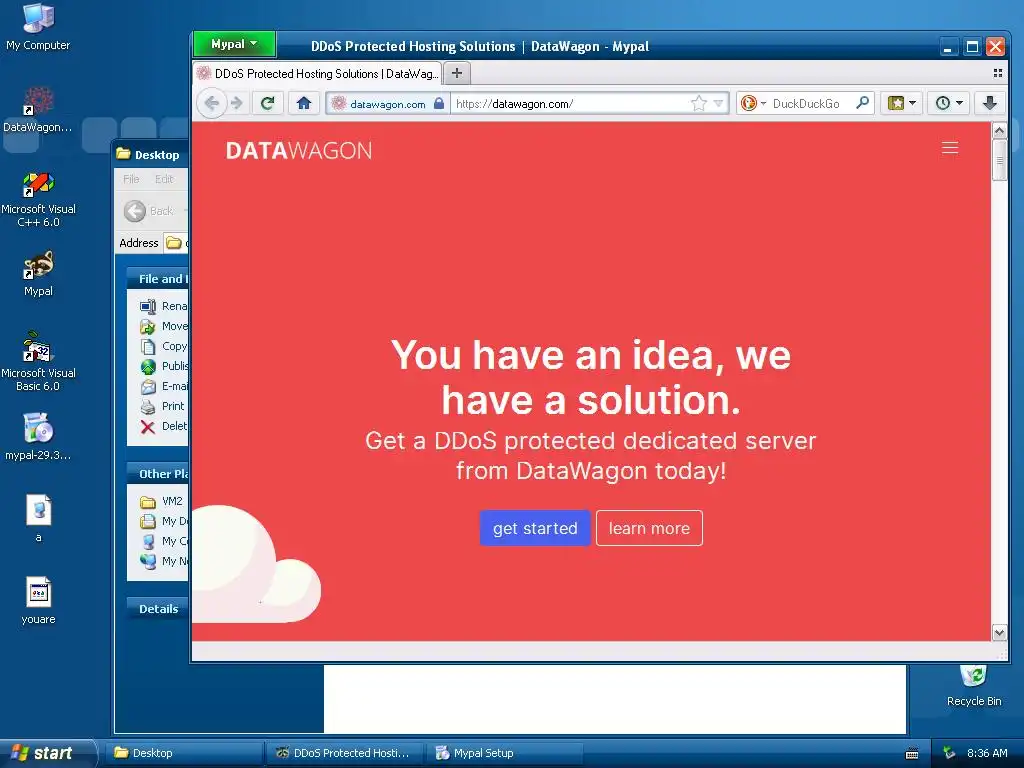Select the DDoS Protected Hosting Solutions tab
The height and width of the screenshot is (768, 1024).
pos(318,73)
